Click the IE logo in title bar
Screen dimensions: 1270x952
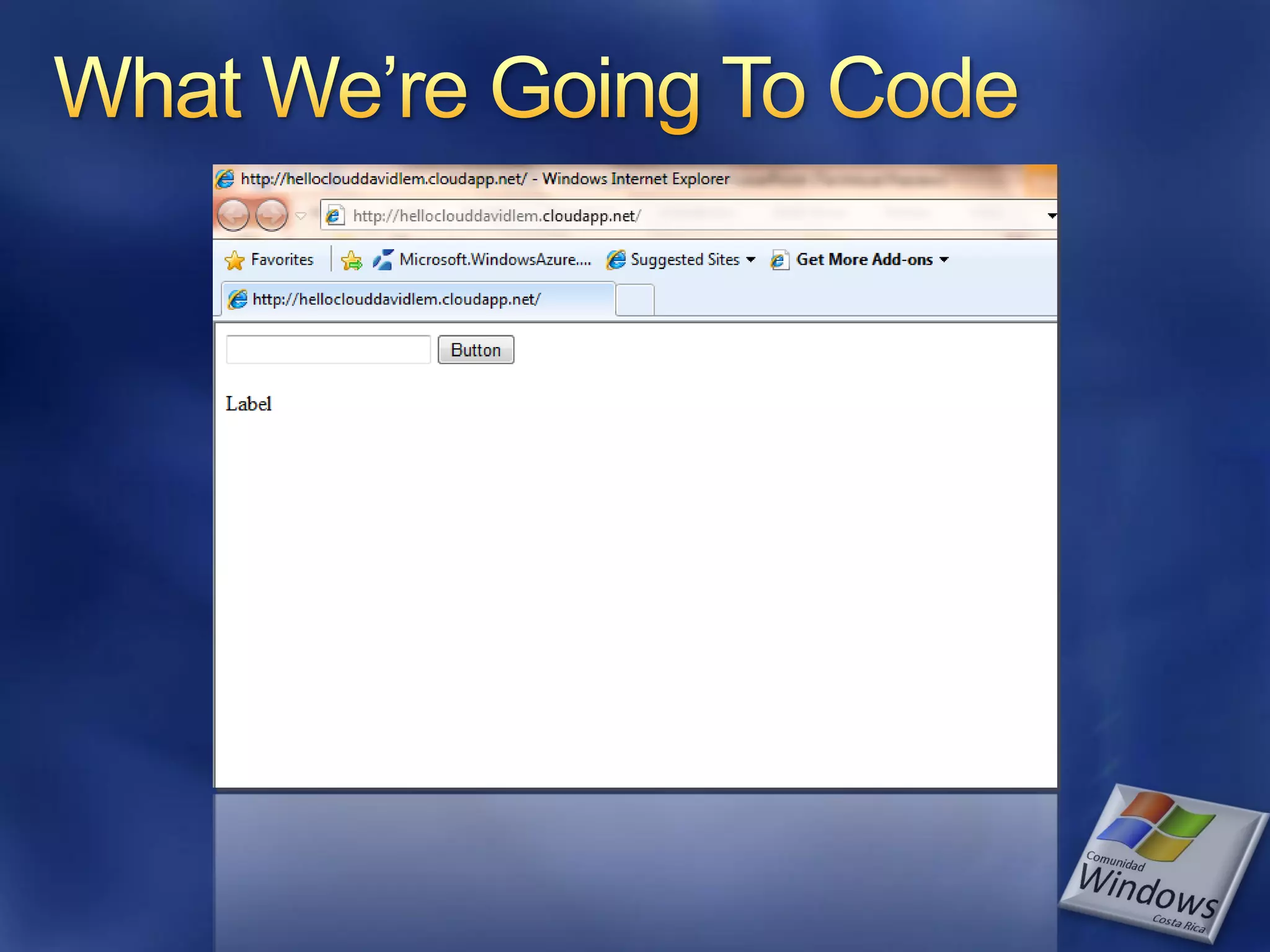[224, 179]
